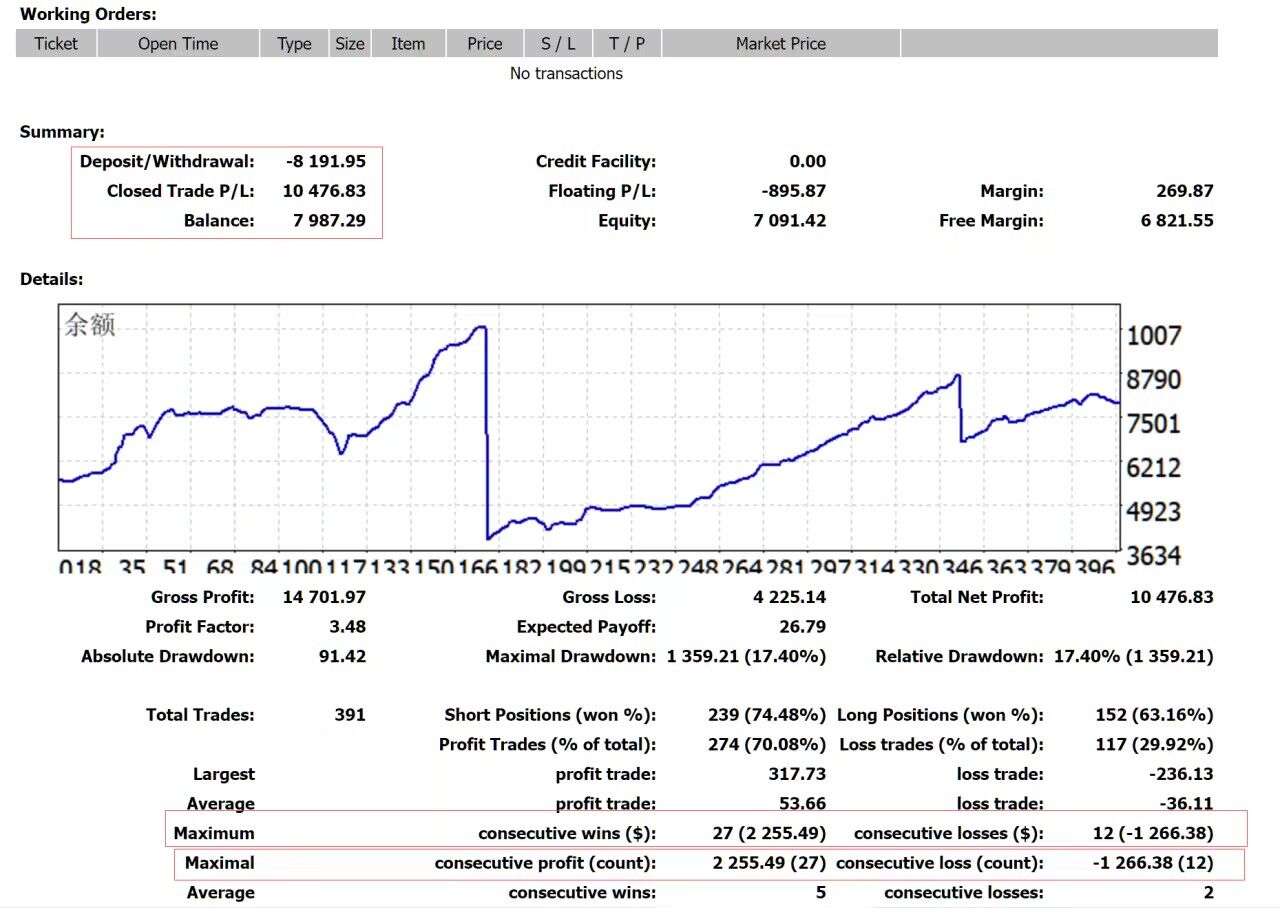Click the sharp drop on balance curve
The height and width of the screenshot is (908, 1280).
[x=487, y=430]
